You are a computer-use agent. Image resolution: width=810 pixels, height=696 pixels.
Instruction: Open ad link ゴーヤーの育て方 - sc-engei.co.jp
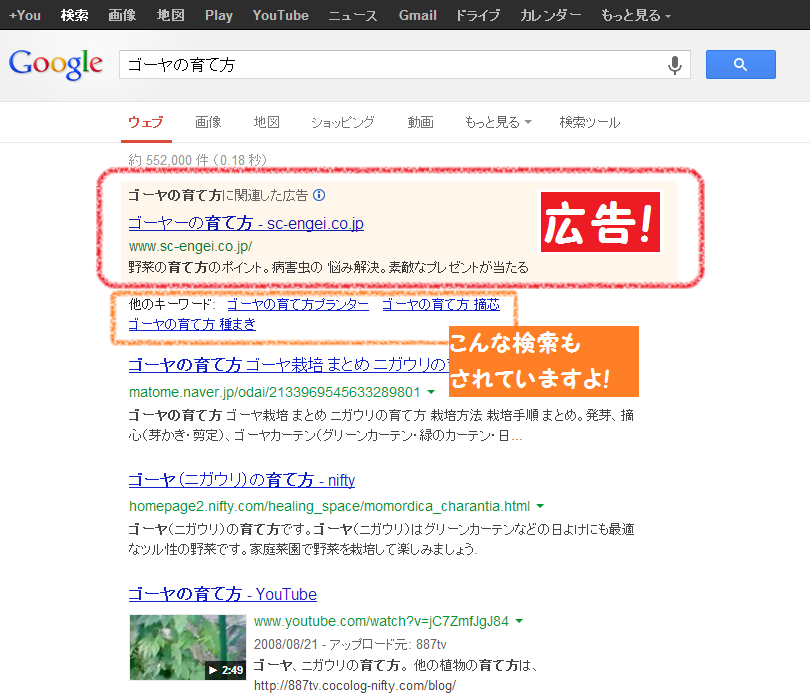tap(246, 223)
